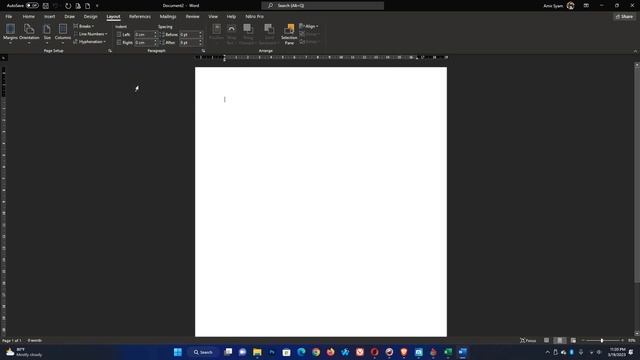
Task: Click the Page 1 of 1 indicator
Action: tap(12, 340)
